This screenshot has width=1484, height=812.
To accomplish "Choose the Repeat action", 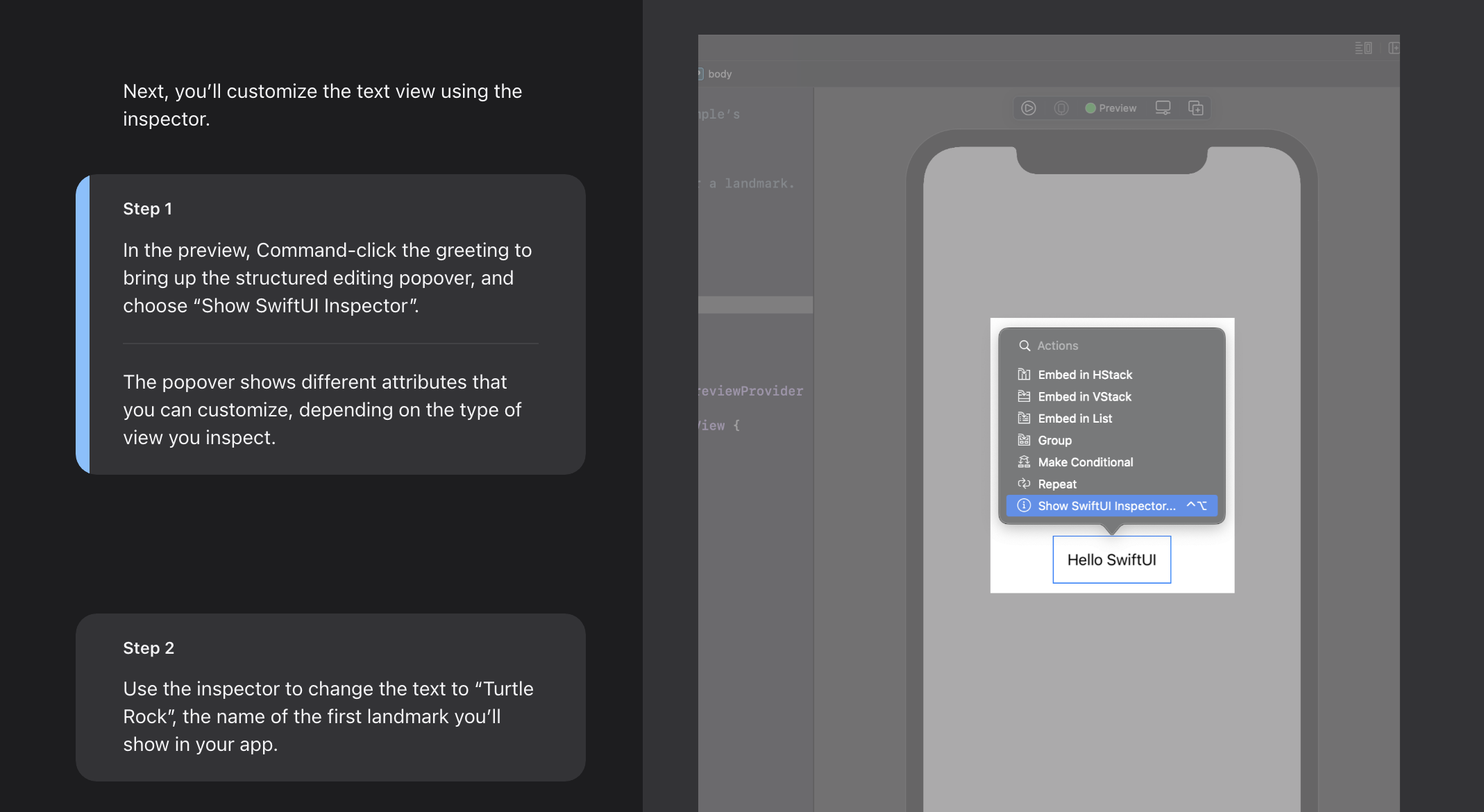I will tap(1056, 484).
